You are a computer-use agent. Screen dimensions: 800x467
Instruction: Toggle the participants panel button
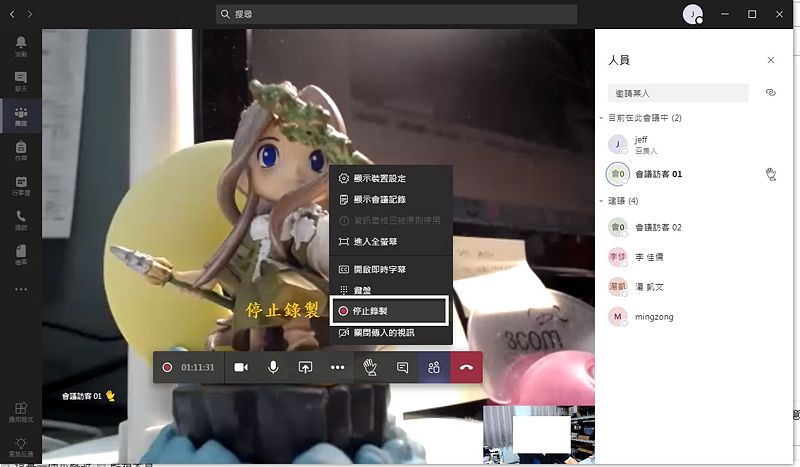[434, 367]
